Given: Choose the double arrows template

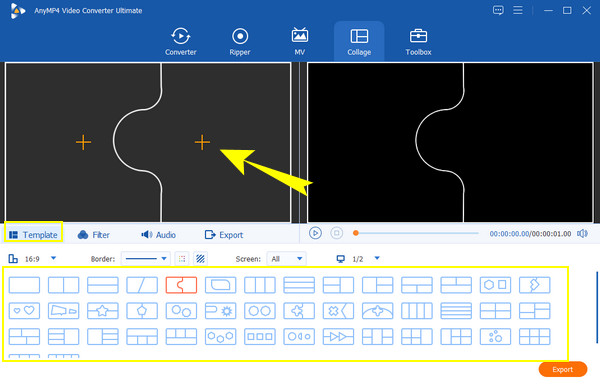Looking at the screenshot, I should coord(338,337).
